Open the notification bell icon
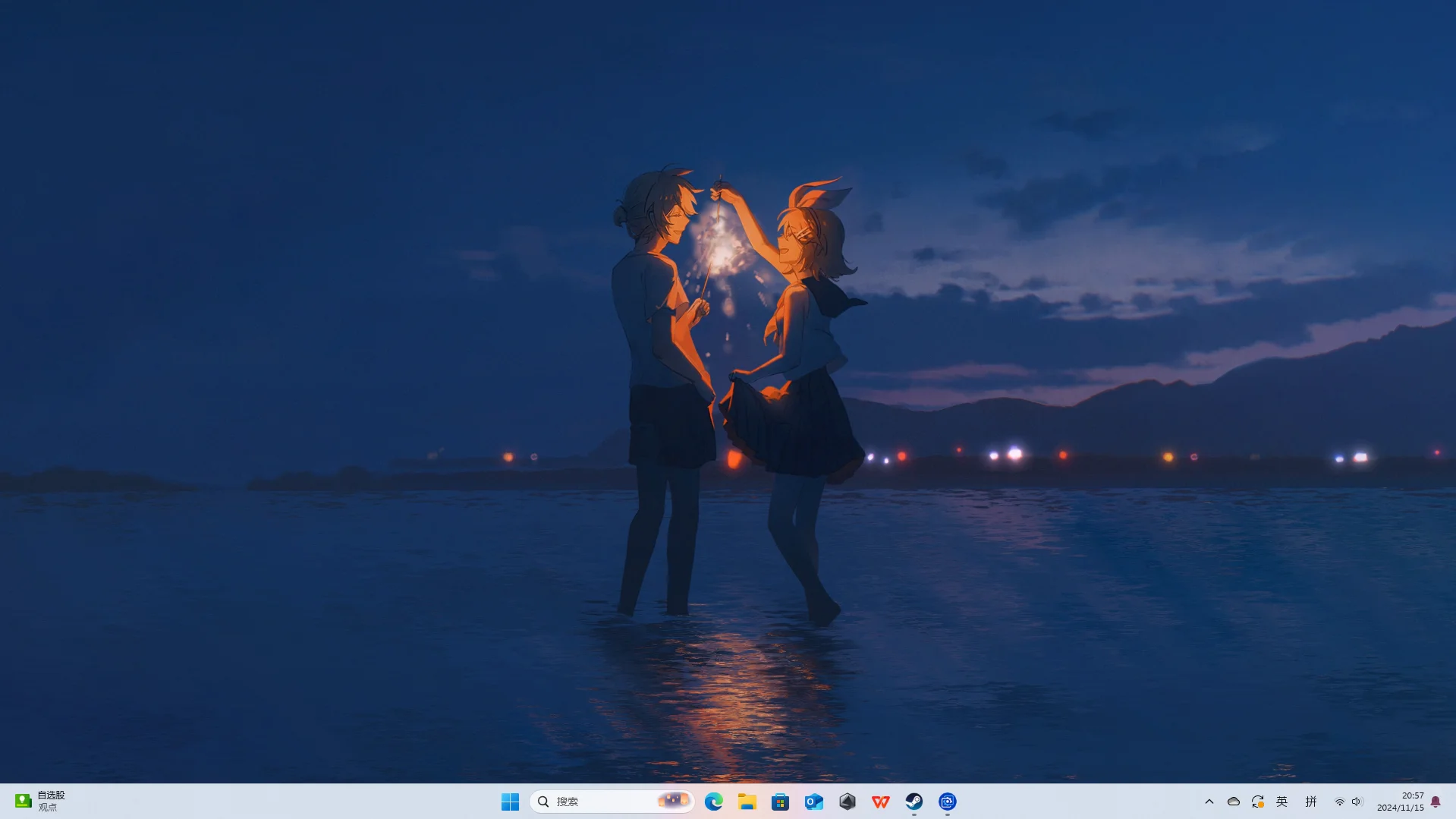Viewport: 1456px width, 819px height. point(1436,802)
